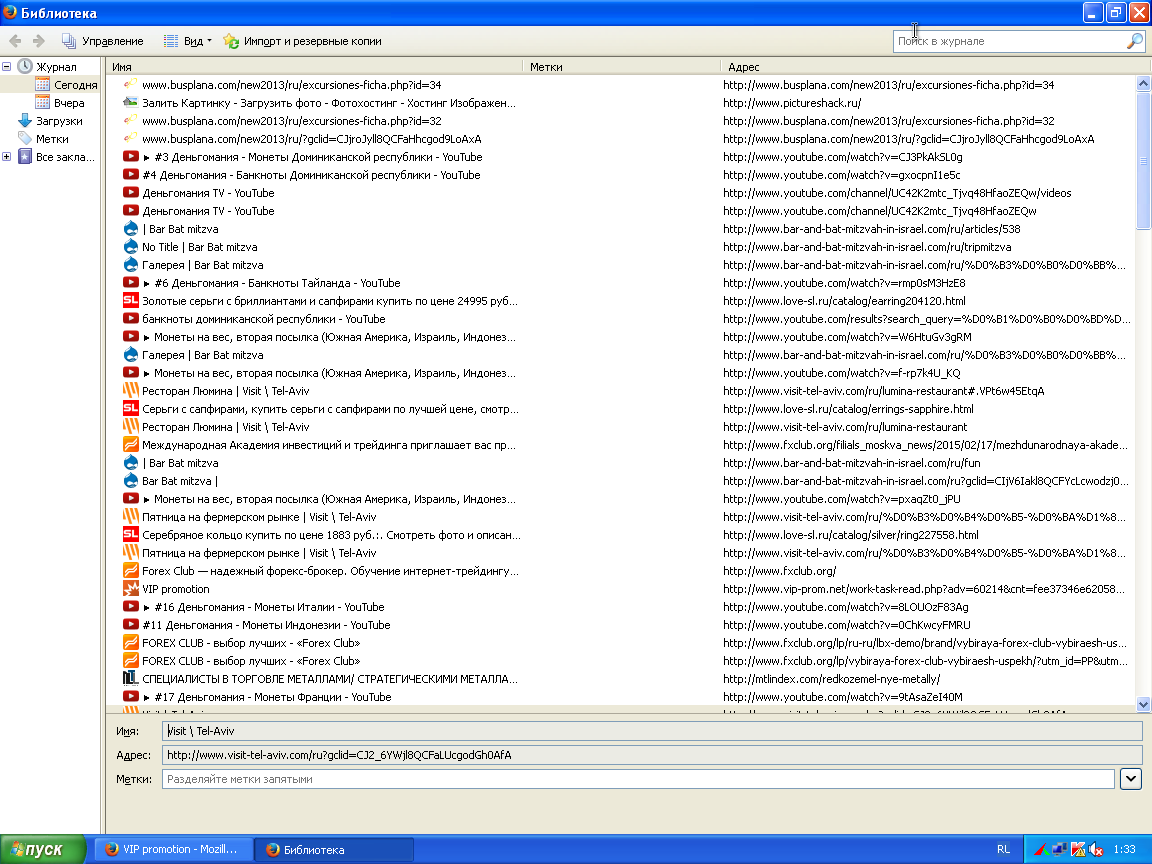The width and height of the screenshot is (1152, 864).
Task: Select Сегодня in the history tree
Action: coord(75,85)
